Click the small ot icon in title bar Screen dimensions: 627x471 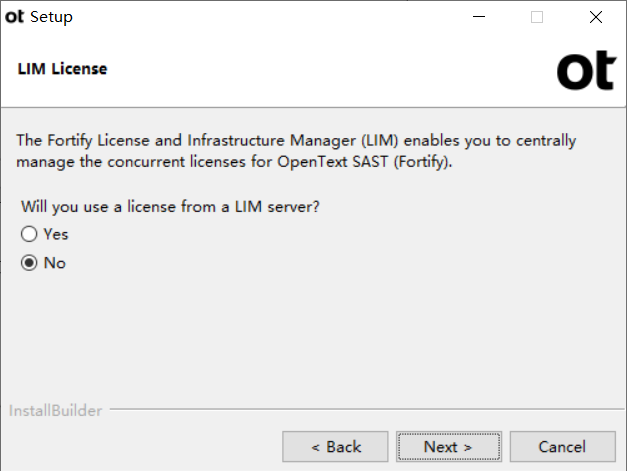[x=14, y=17]
